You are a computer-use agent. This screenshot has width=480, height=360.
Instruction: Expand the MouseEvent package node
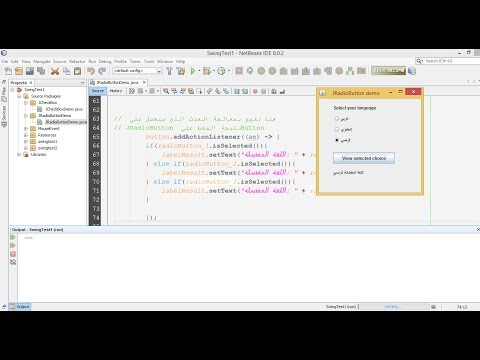tap(26, 129)
